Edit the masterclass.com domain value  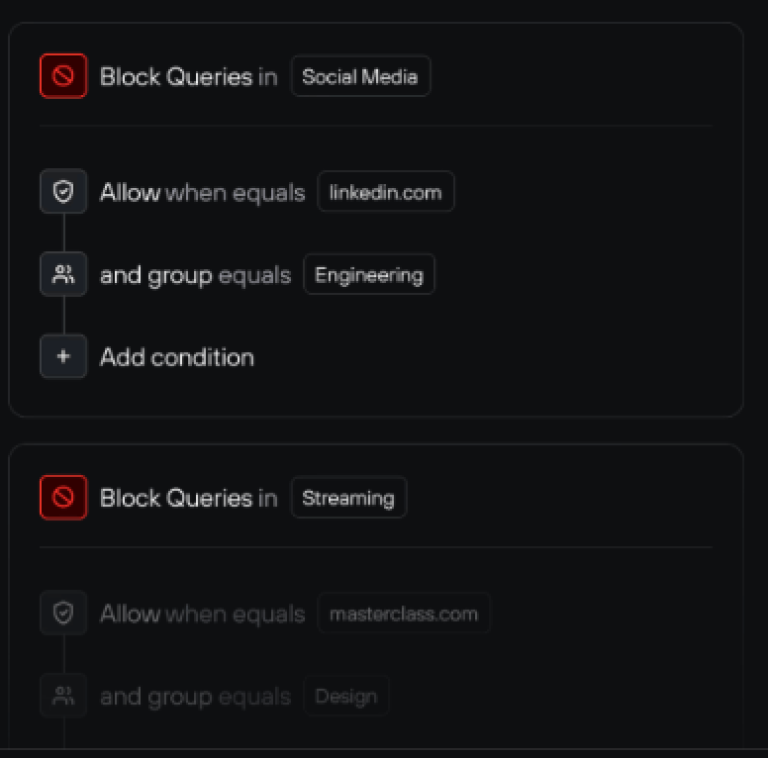coord(403,613)
